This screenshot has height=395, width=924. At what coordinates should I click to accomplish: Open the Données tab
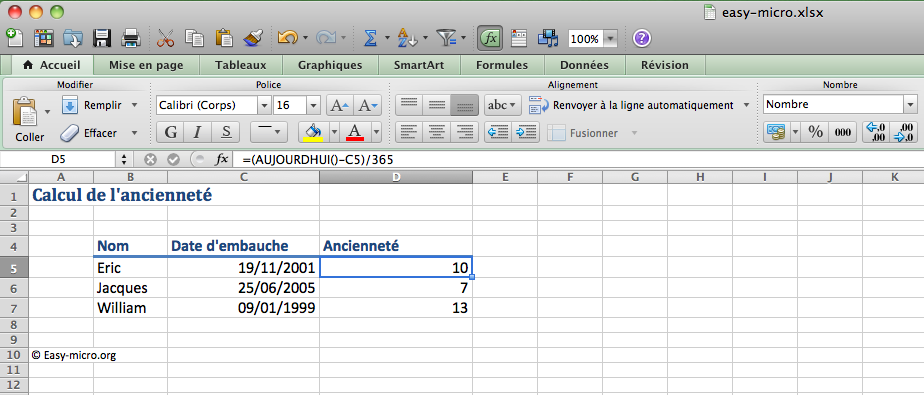point(584,65)
